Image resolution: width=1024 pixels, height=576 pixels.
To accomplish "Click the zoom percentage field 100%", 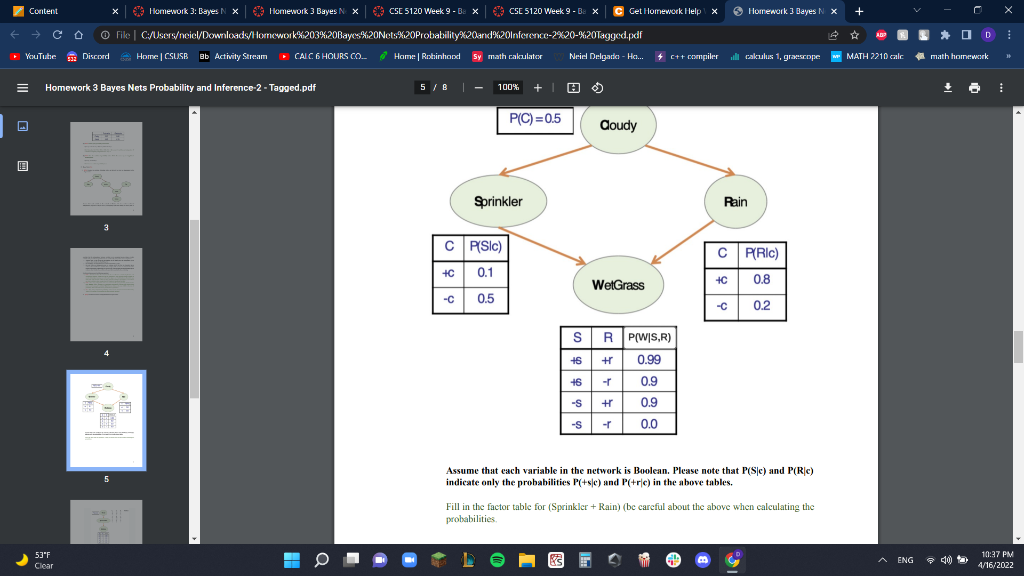I will click(x=508, y=88).
